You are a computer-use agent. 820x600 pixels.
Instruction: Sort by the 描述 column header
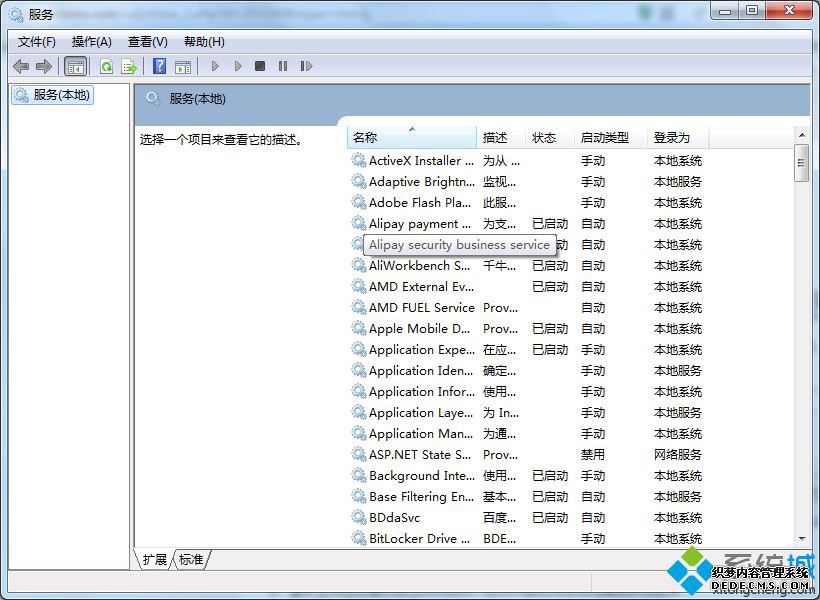500,138
